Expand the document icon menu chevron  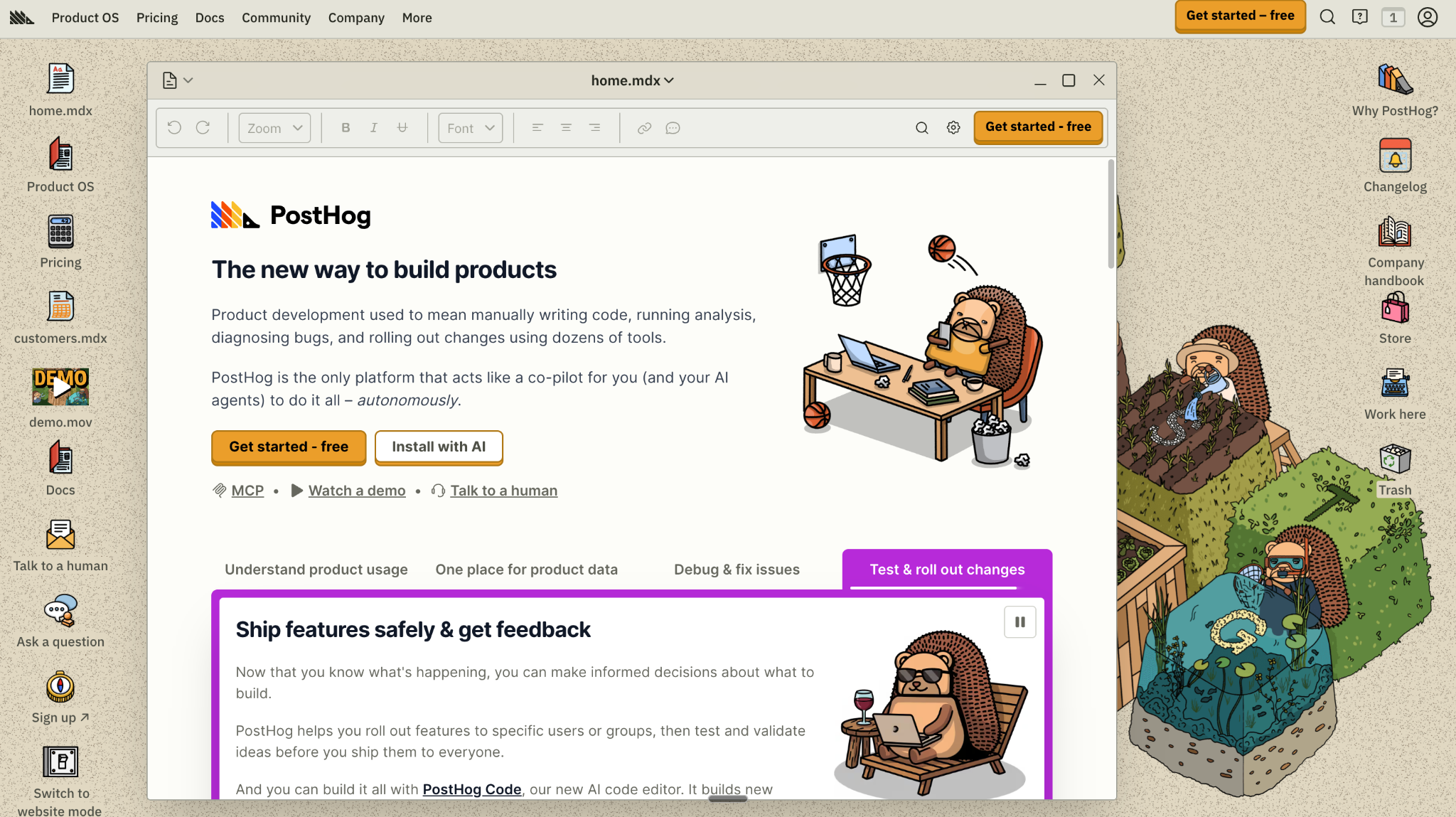[188, 80]
